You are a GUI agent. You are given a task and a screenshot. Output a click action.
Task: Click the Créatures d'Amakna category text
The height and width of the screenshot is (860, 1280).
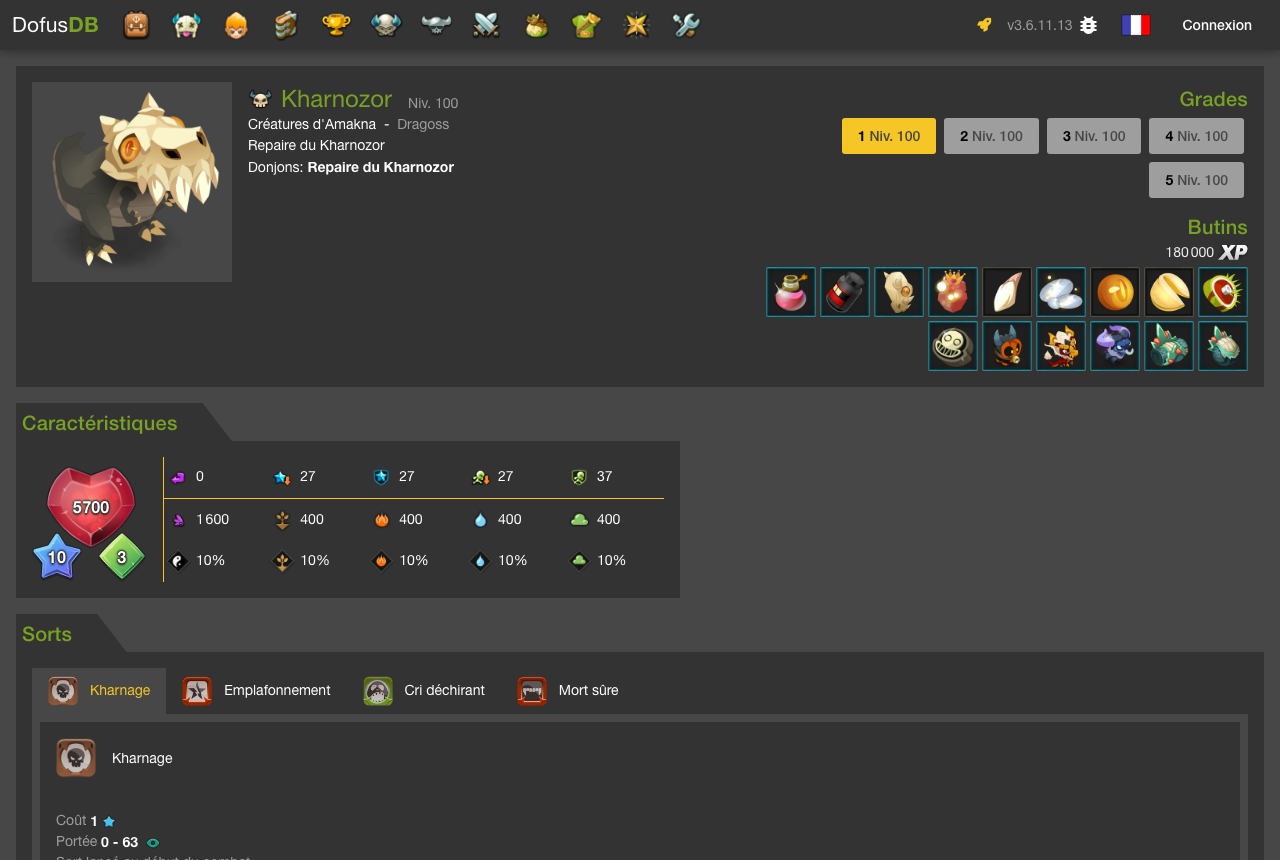[x=312, y=124]
